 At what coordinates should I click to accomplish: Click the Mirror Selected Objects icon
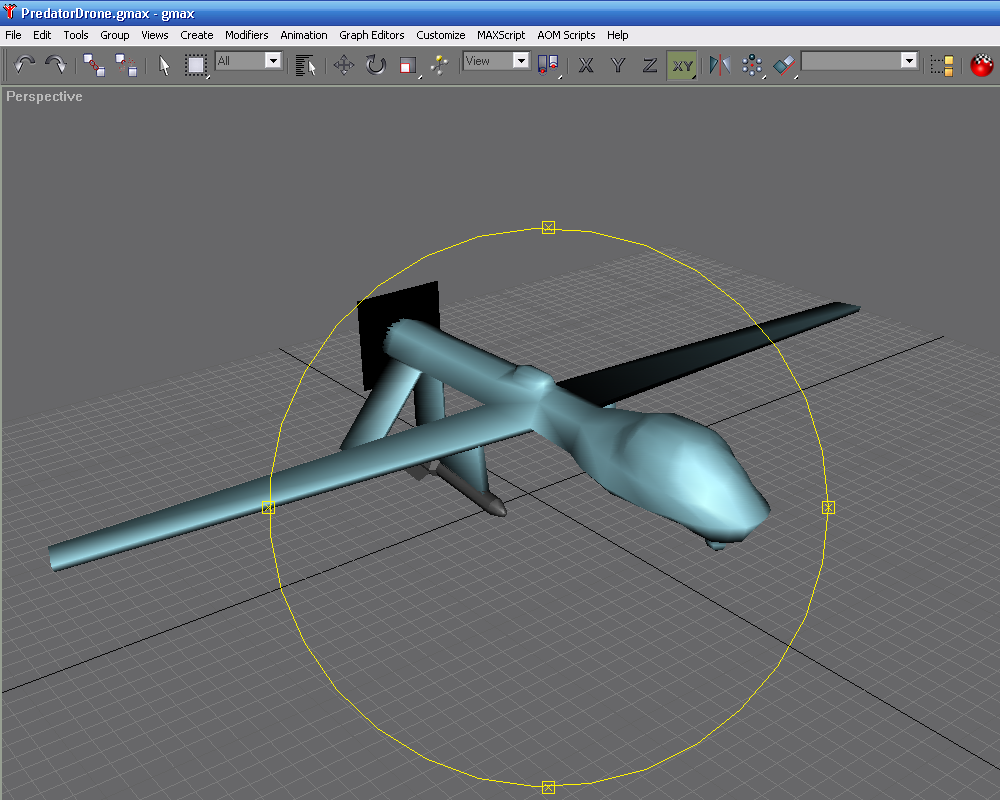pyautogui.click(x=720, y=65)
